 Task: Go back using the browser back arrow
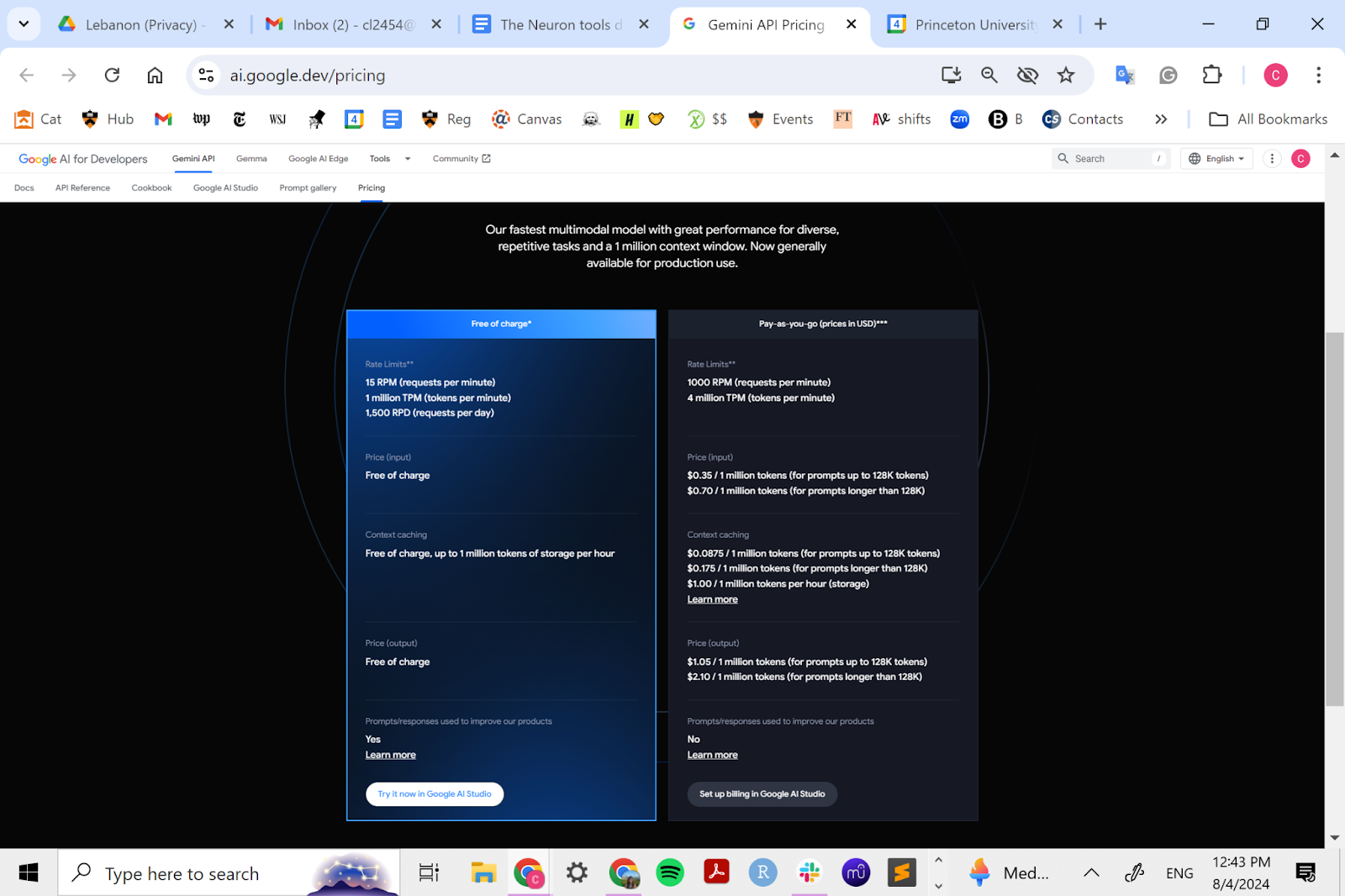[x=27, y=76]
